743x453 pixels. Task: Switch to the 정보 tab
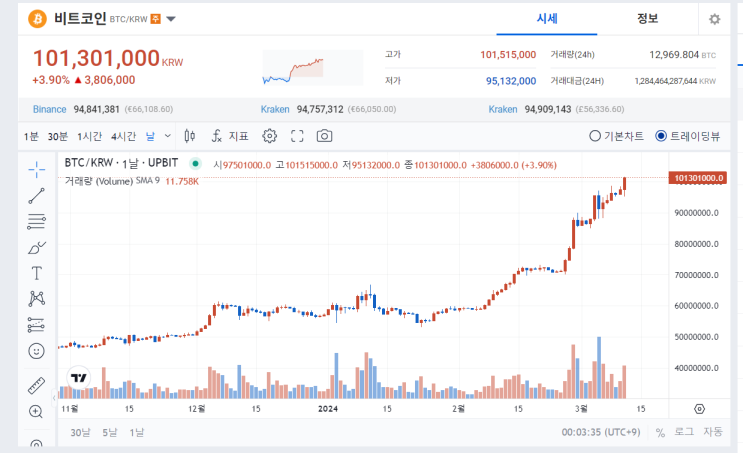click(647, 19)
